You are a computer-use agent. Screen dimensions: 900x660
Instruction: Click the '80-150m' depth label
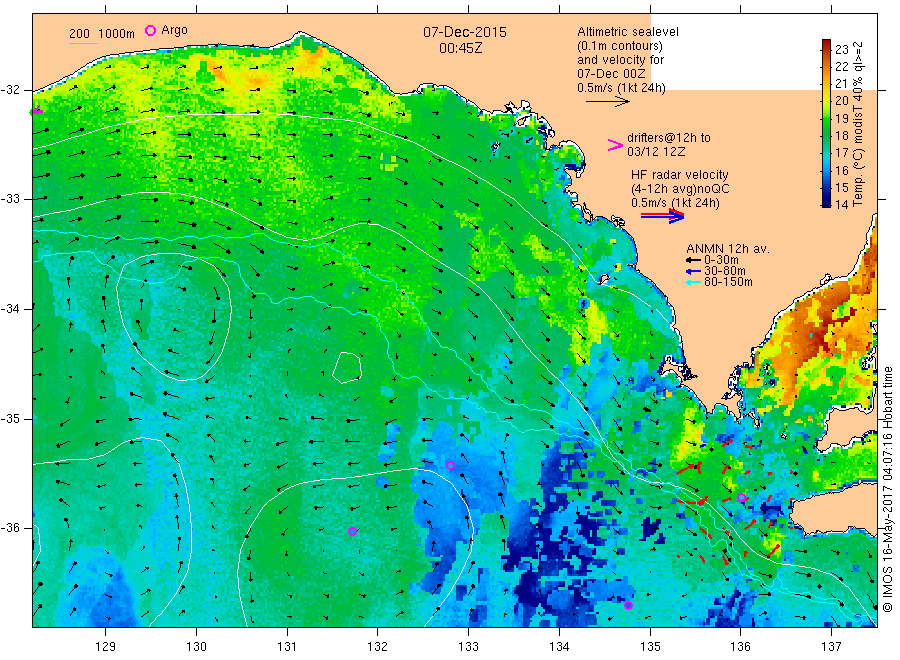pos(728,282)
